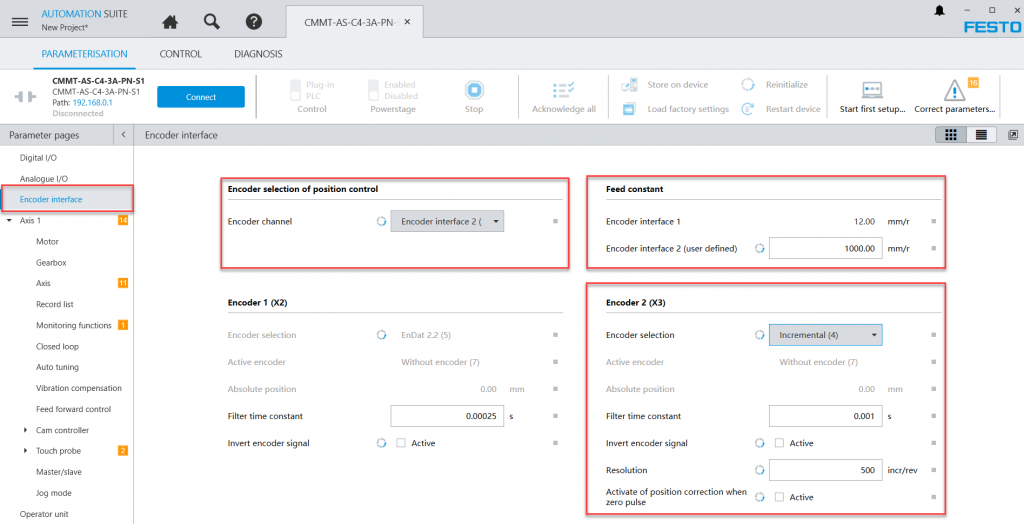Viewport: 1024px width, 524px height.
Task: Expand the Cam controller node
Action: 25,430
